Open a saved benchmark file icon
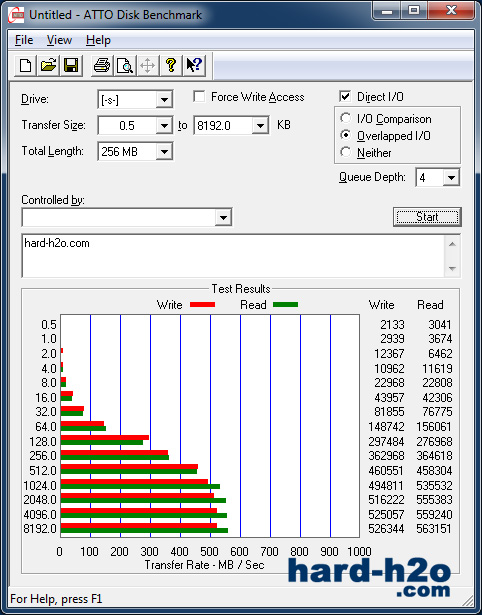Image resolution: width=482 pixels, height=615 pixels. coord(48,65)
